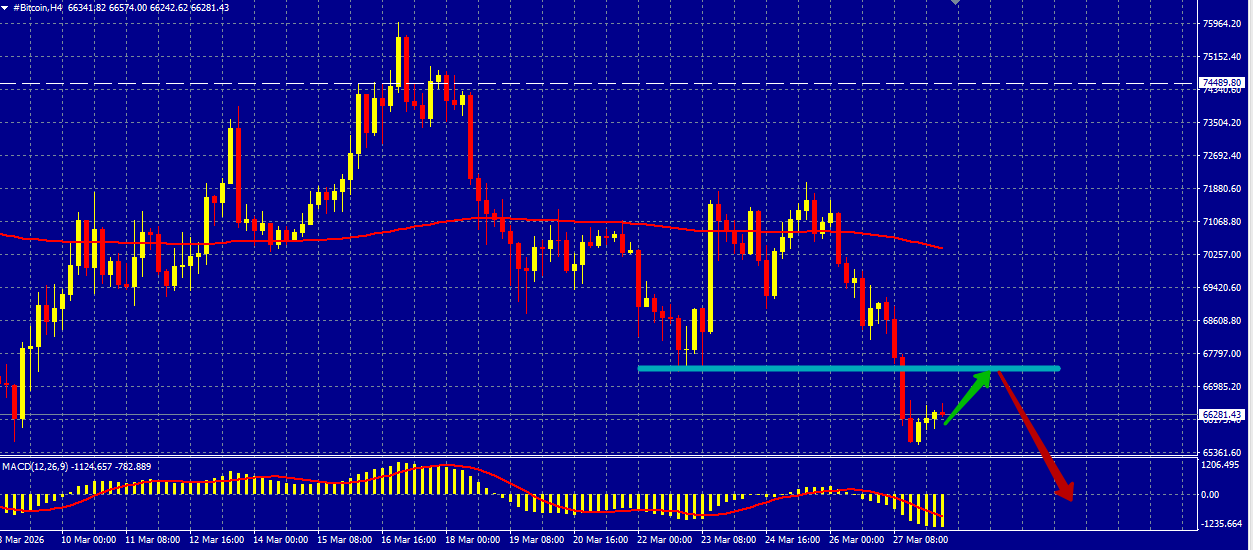
Task: Click the 74489.80 dashed-line price label
Action: click(1221, 82)
